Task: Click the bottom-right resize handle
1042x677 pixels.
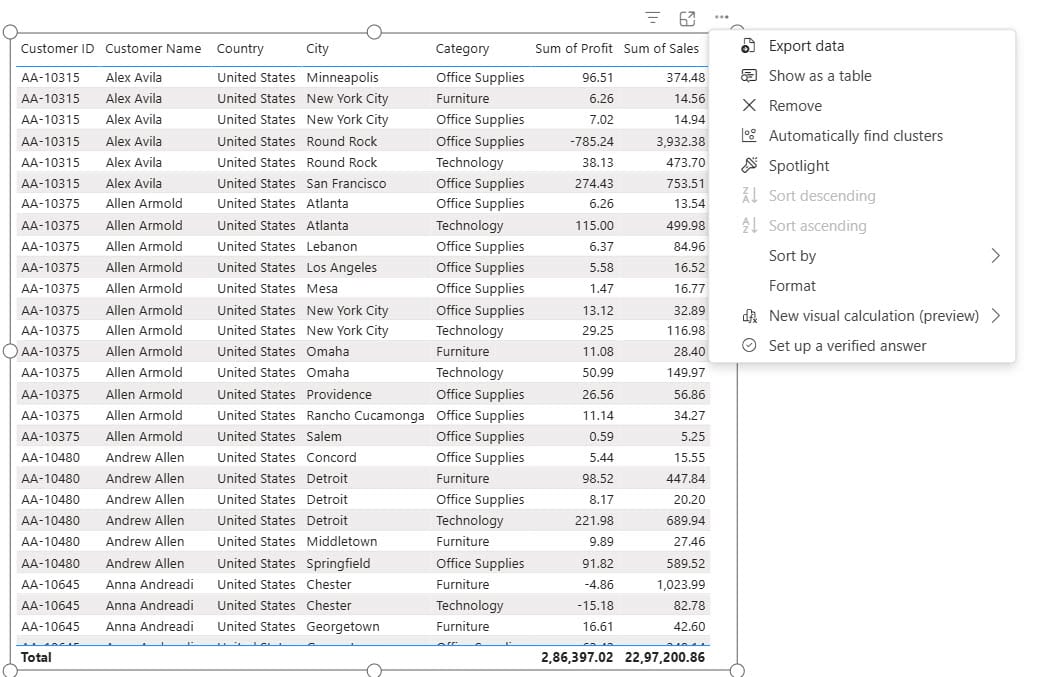Action: point(737,670)
